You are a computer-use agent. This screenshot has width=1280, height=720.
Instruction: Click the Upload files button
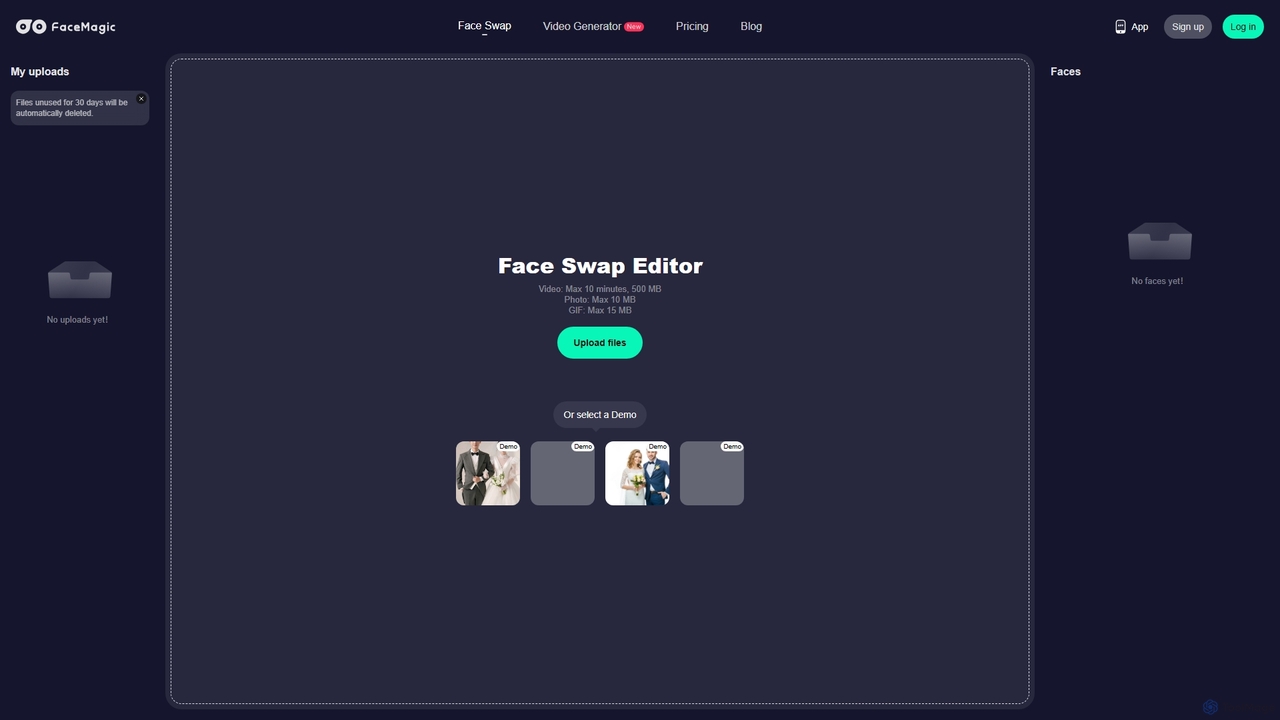(600, 342)
